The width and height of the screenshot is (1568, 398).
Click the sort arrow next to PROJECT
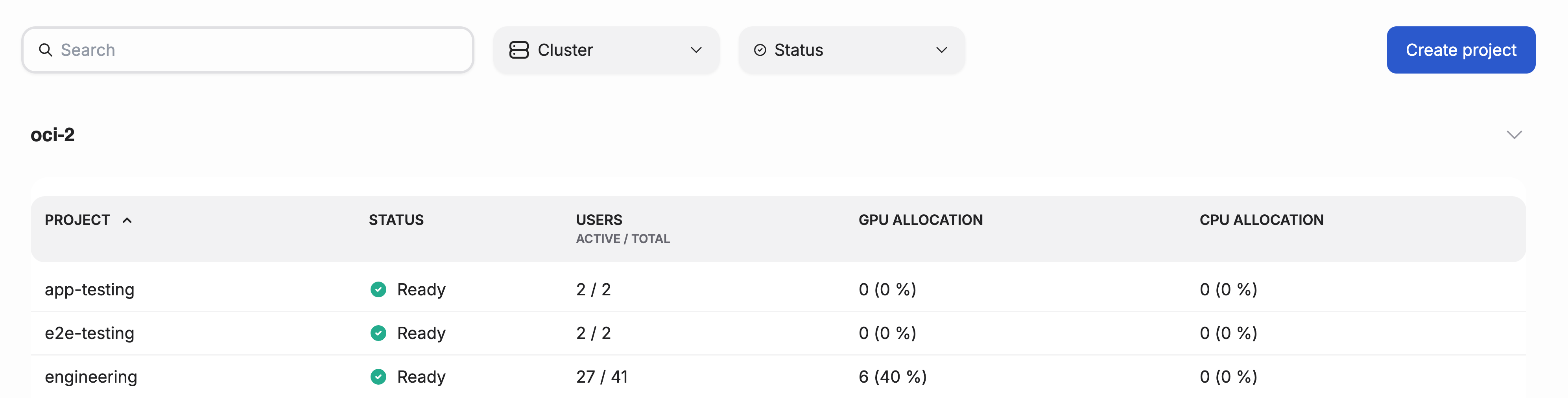(128, 220)
